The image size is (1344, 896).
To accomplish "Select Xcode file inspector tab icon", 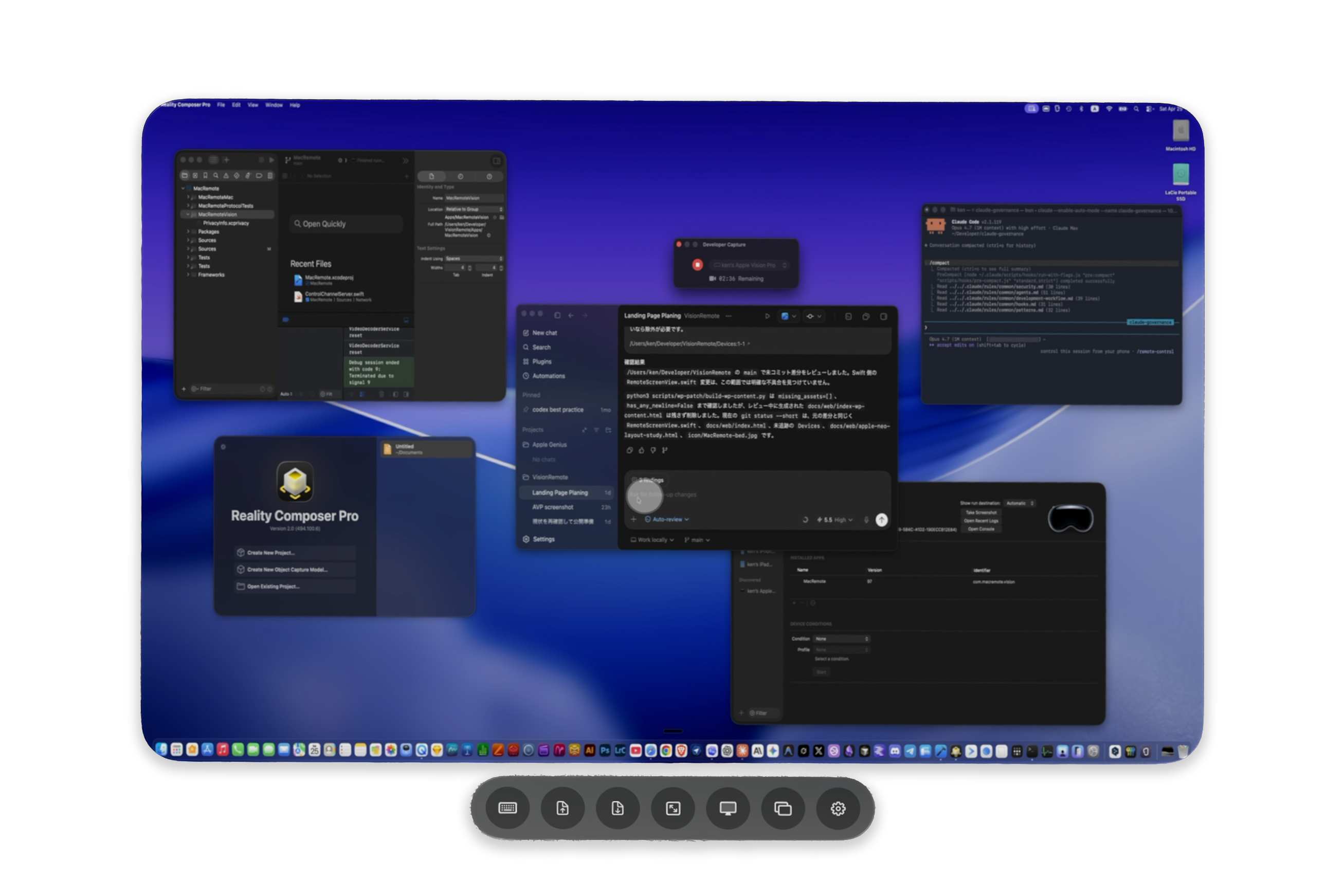I will [x=431, y=176].
